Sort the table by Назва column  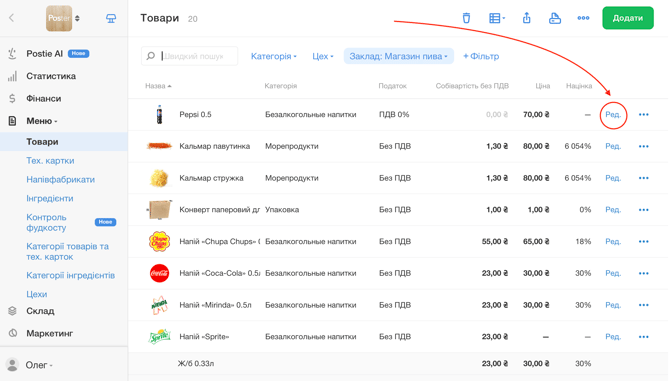(158, 86)
